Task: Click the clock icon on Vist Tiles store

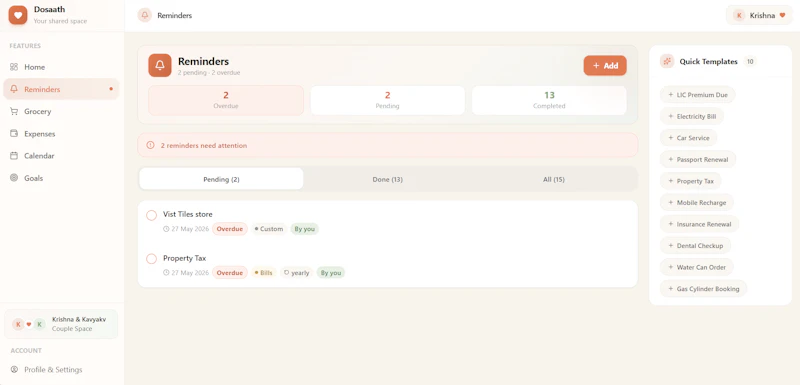Action: [166, 229]
